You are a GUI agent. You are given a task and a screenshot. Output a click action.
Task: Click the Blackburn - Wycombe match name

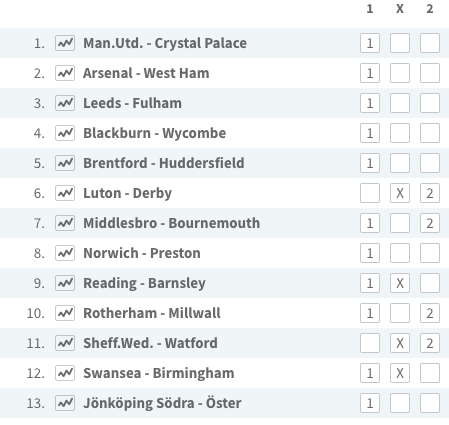tap(155, 133)
